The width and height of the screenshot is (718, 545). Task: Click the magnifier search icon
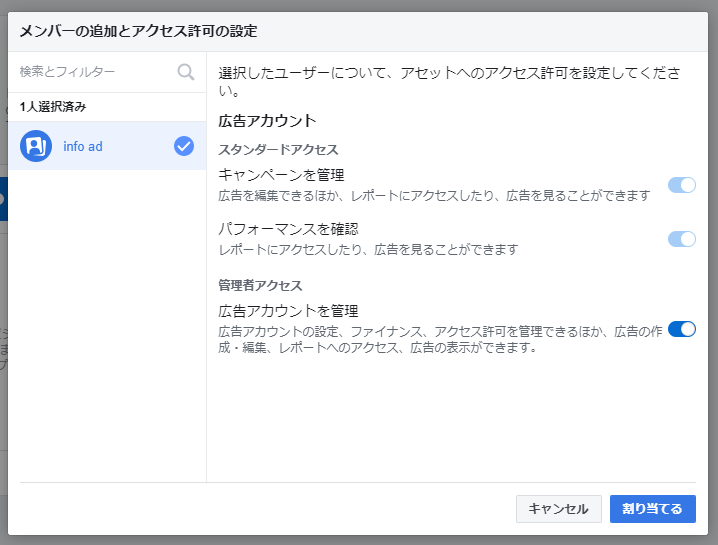pos(185,72)
